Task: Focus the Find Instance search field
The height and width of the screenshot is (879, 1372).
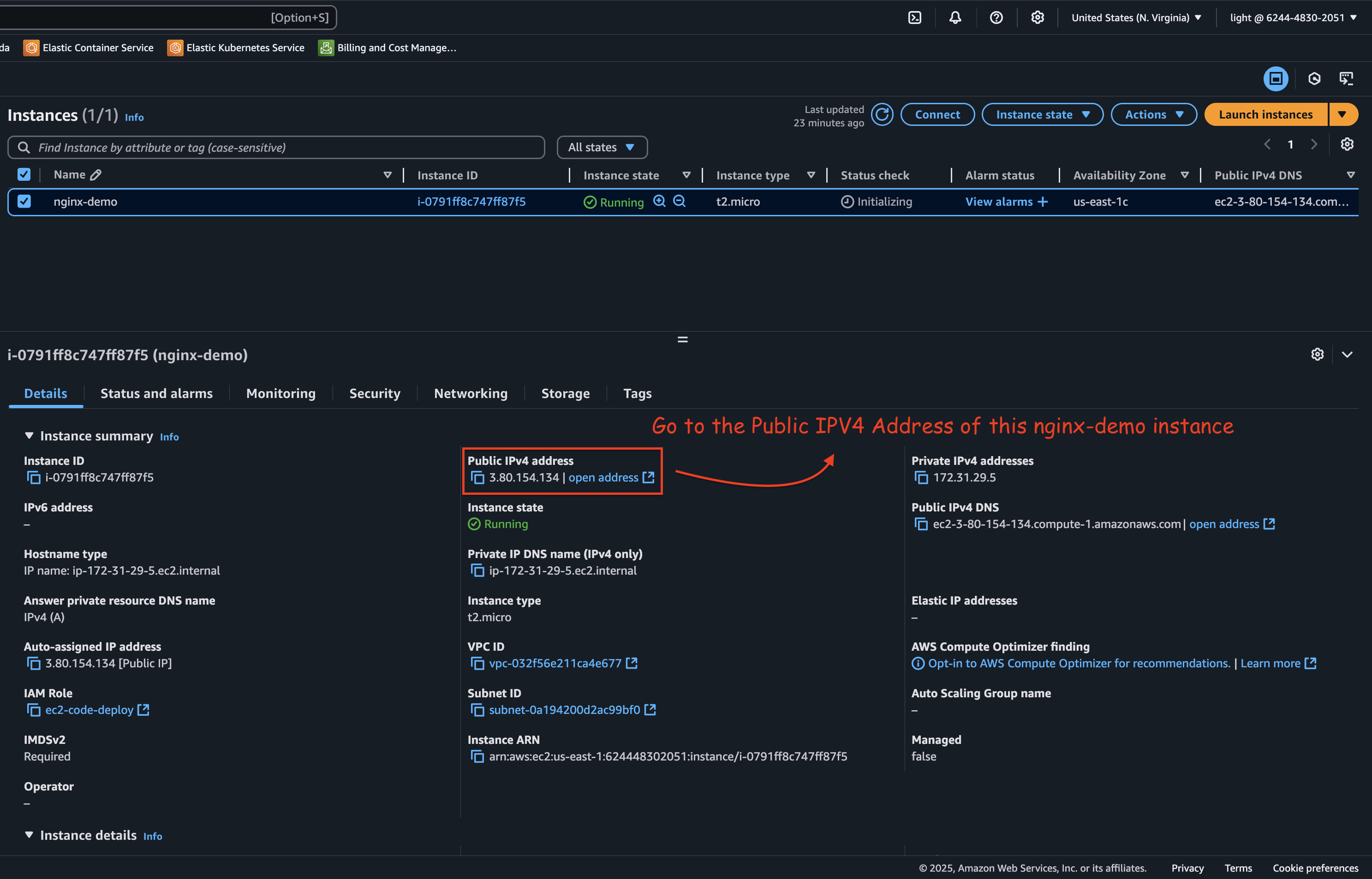Action: 276,147
